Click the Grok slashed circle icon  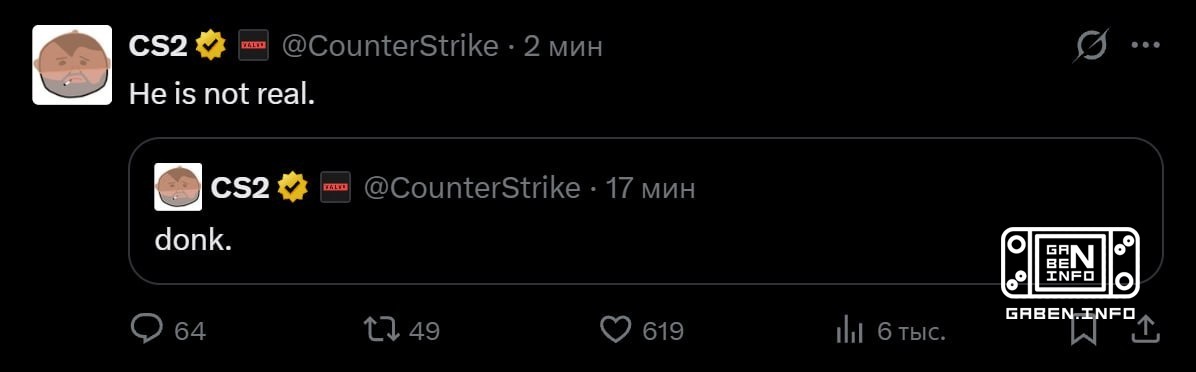(x=1092, y=47)
